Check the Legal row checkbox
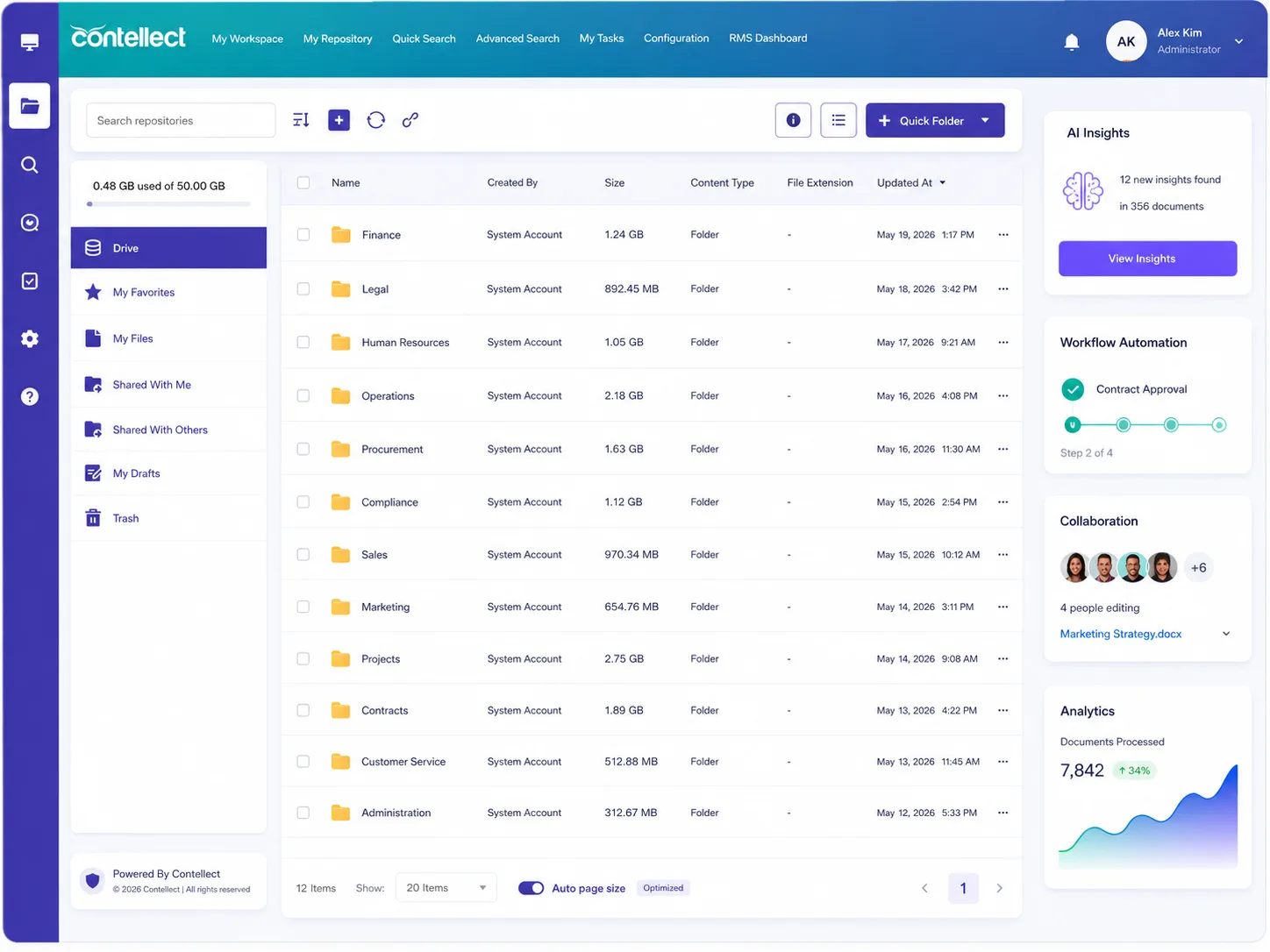The width and height of the screenshot is (1270, 952). [303, 288]
